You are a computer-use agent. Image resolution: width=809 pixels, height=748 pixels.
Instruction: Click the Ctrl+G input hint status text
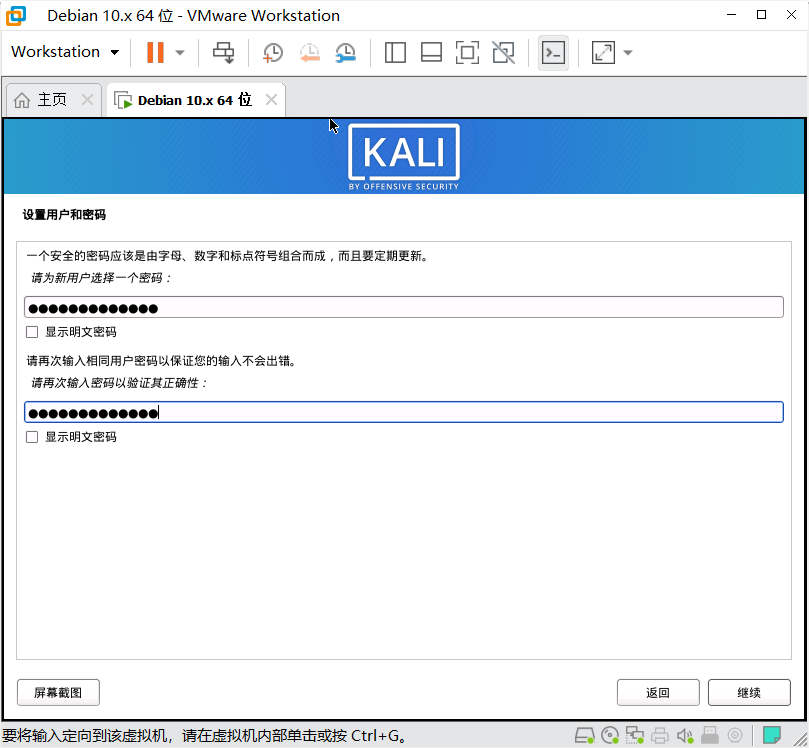204,736
